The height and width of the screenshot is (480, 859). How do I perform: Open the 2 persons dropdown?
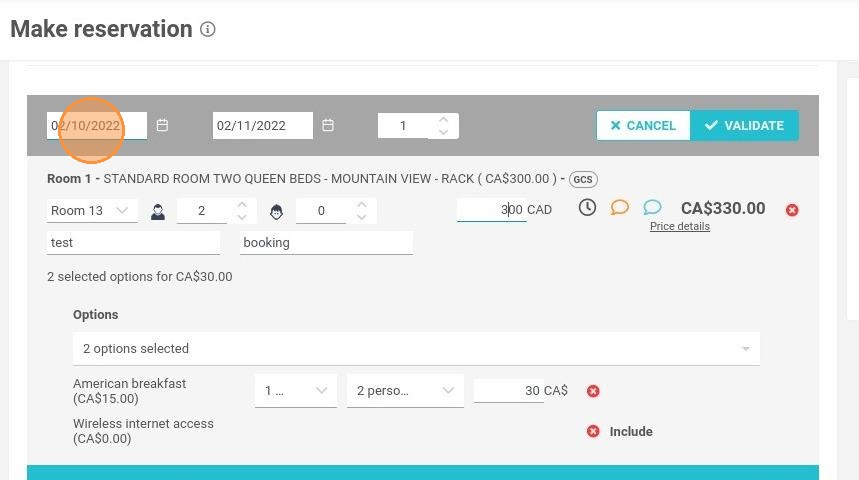(x=405, y=391)
